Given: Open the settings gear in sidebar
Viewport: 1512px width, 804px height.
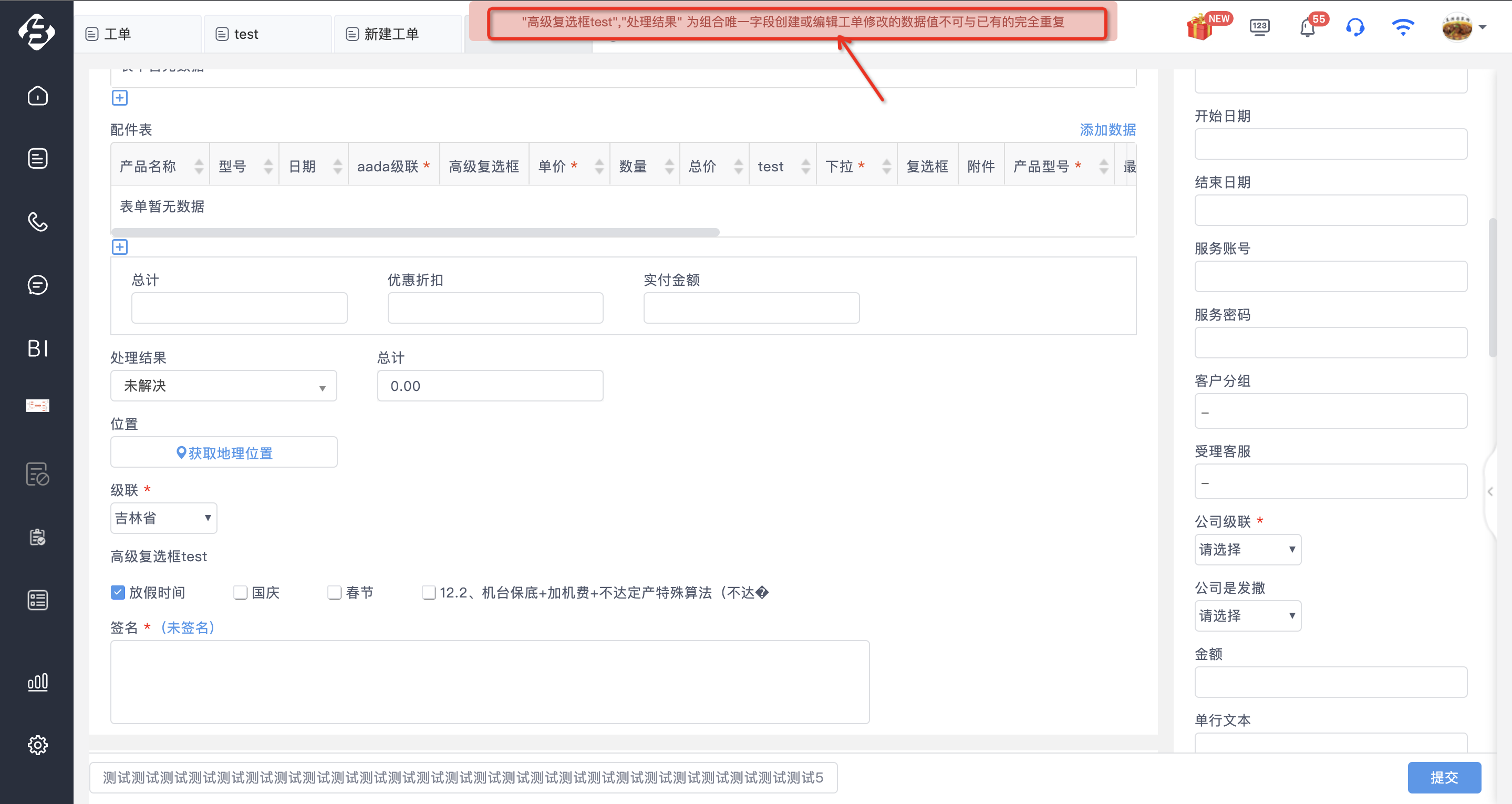Looking at the screenshot, I should (38, 745).
